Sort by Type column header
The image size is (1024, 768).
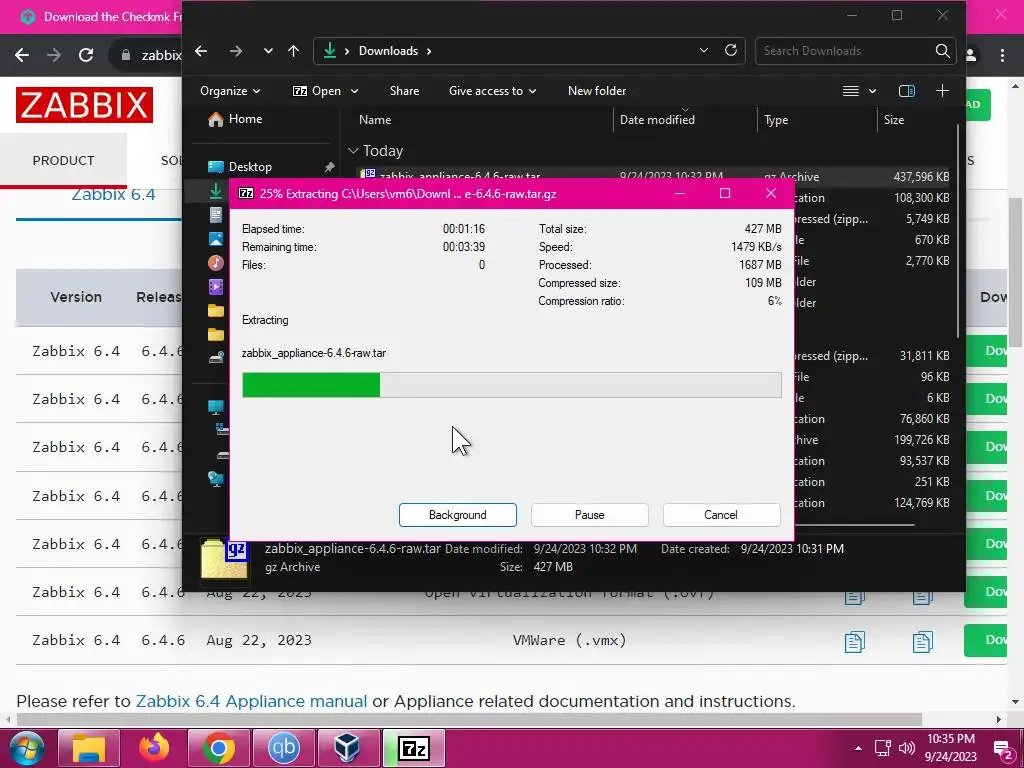click(x=776, y=120)
